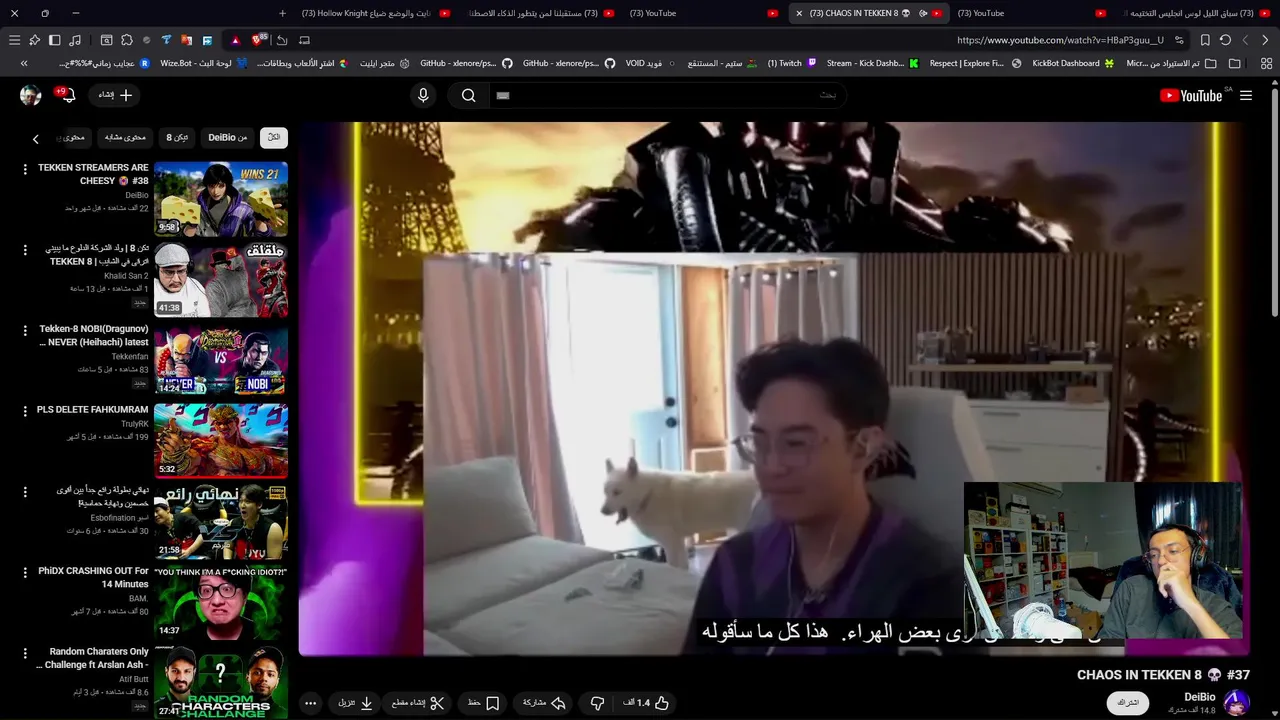The height and width of the screenshot is (720, 1280).
Task: Open options menu for 'Random Charaters Only' video
Action: (25, 653)
